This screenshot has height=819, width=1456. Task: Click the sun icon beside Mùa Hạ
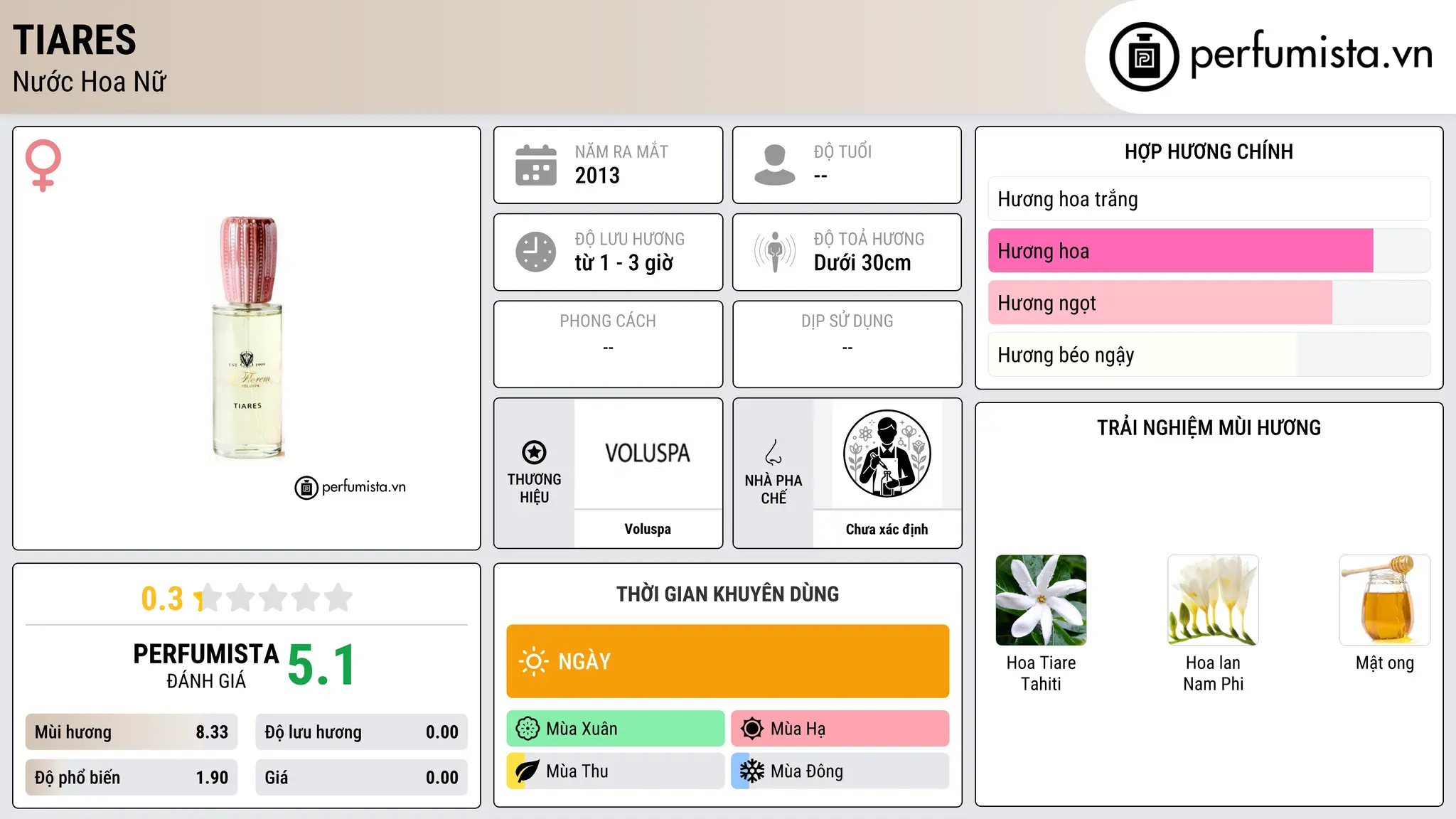pyautogui.click(x=752, y=729)
